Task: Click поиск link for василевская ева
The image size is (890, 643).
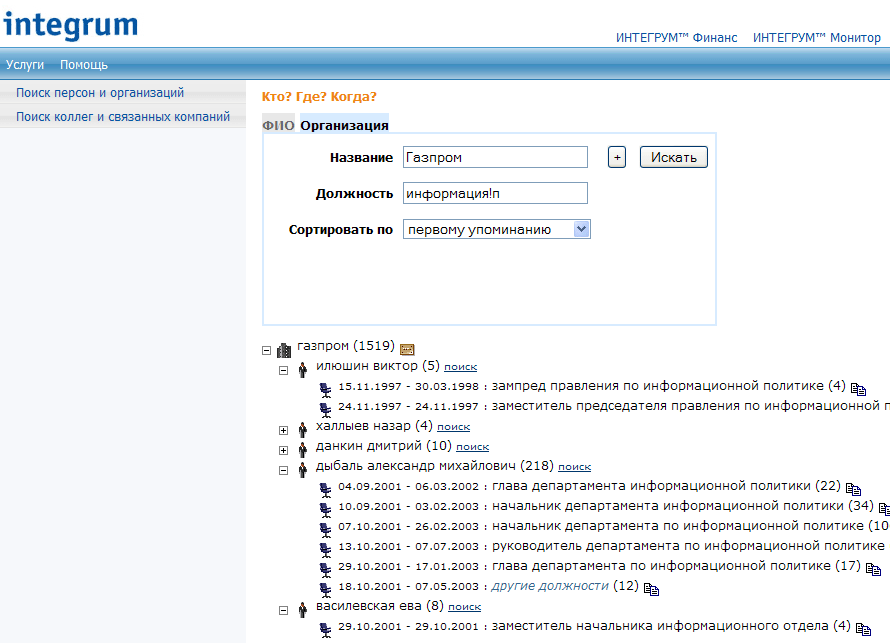Action: [464, 607]
